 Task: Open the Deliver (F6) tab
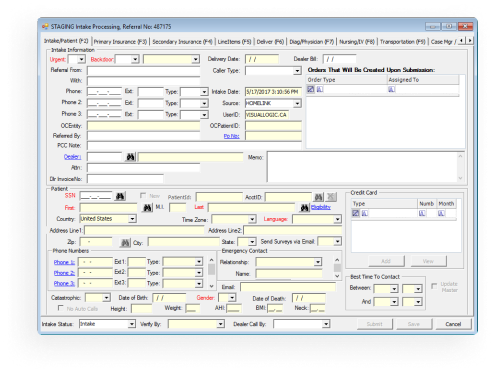click(270, 42)
